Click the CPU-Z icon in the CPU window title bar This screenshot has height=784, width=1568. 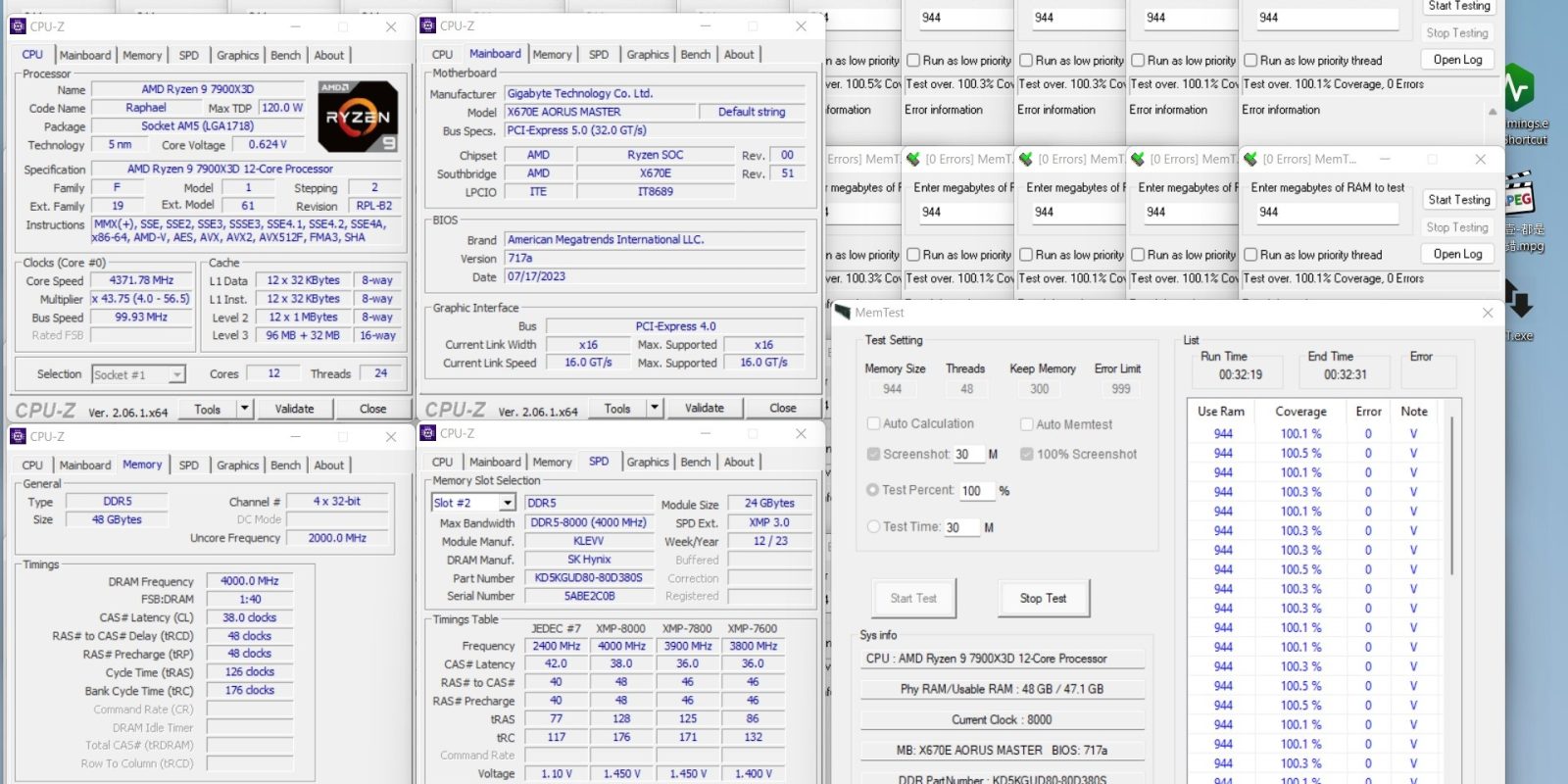coord(18,26)
